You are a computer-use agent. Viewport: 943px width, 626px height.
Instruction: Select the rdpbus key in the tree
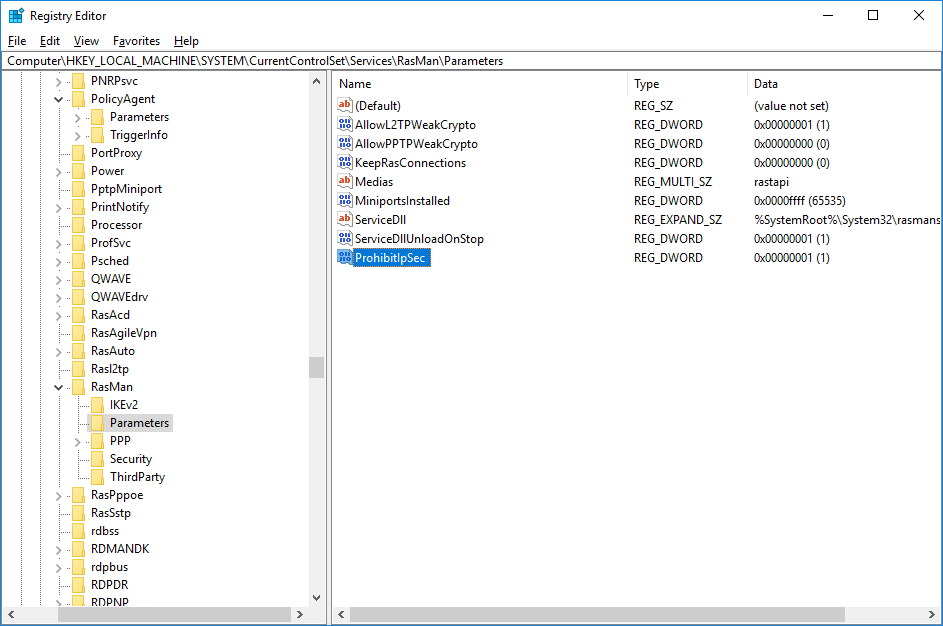(x=109, y=567)
